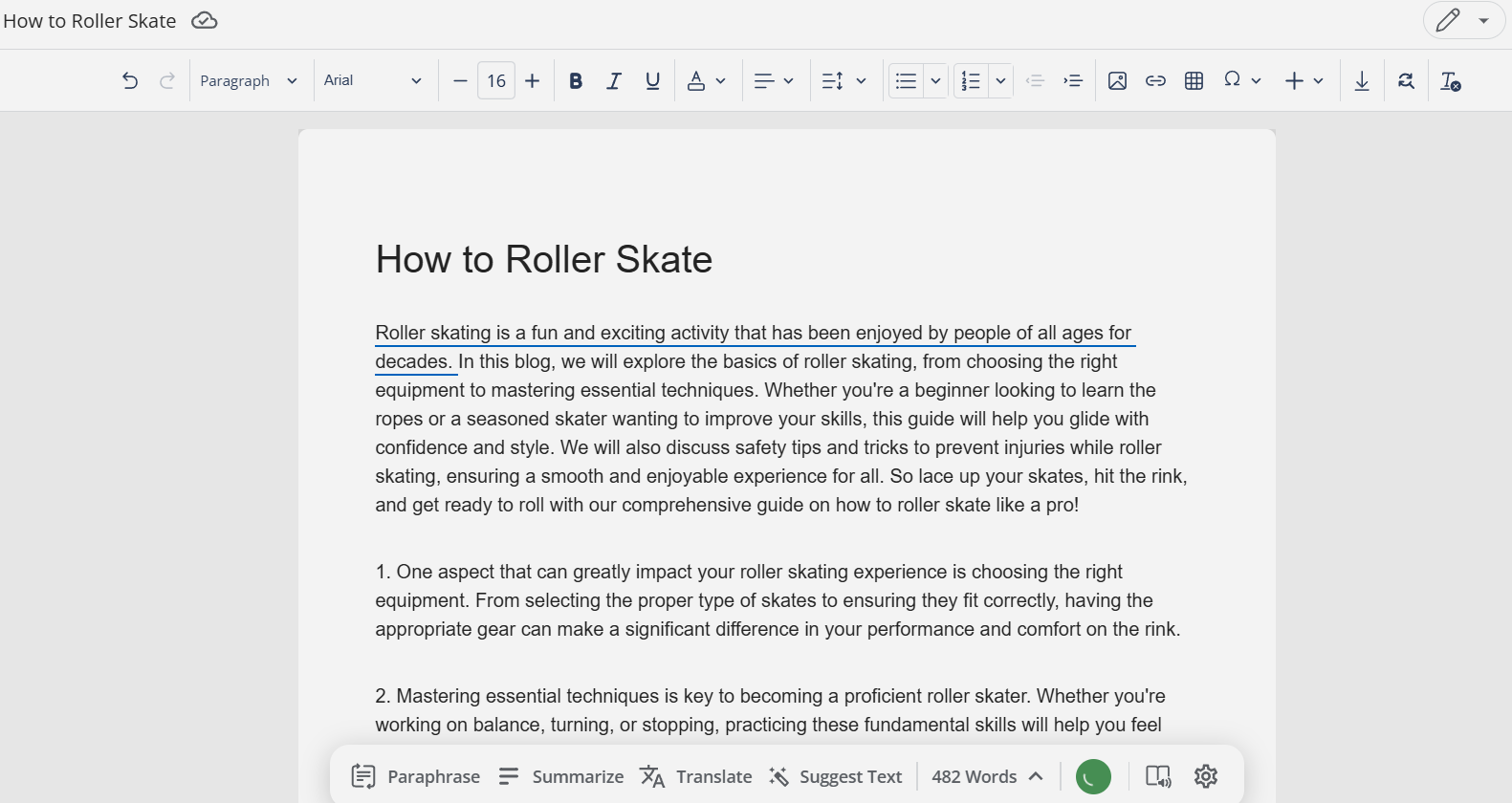Image resolution: width=1512 pixels, height=803 pixels.
Task: Click the clear formatting icon
Action: point(1451,81)
